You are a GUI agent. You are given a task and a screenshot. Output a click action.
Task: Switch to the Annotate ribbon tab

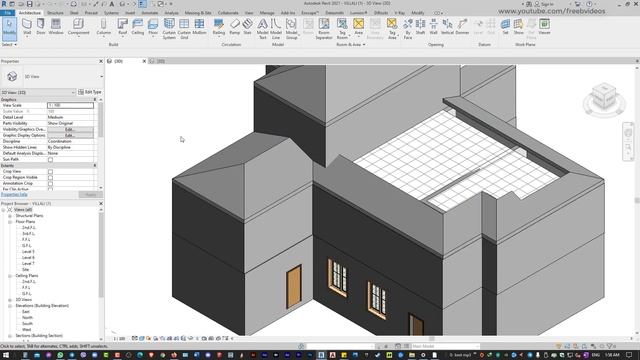[149, 13]
